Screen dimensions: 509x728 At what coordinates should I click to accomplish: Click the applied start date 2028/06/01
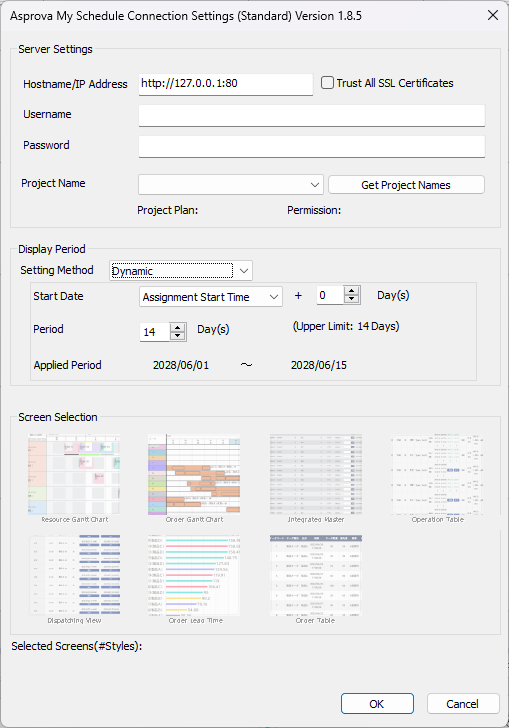(x=181, y=365)
